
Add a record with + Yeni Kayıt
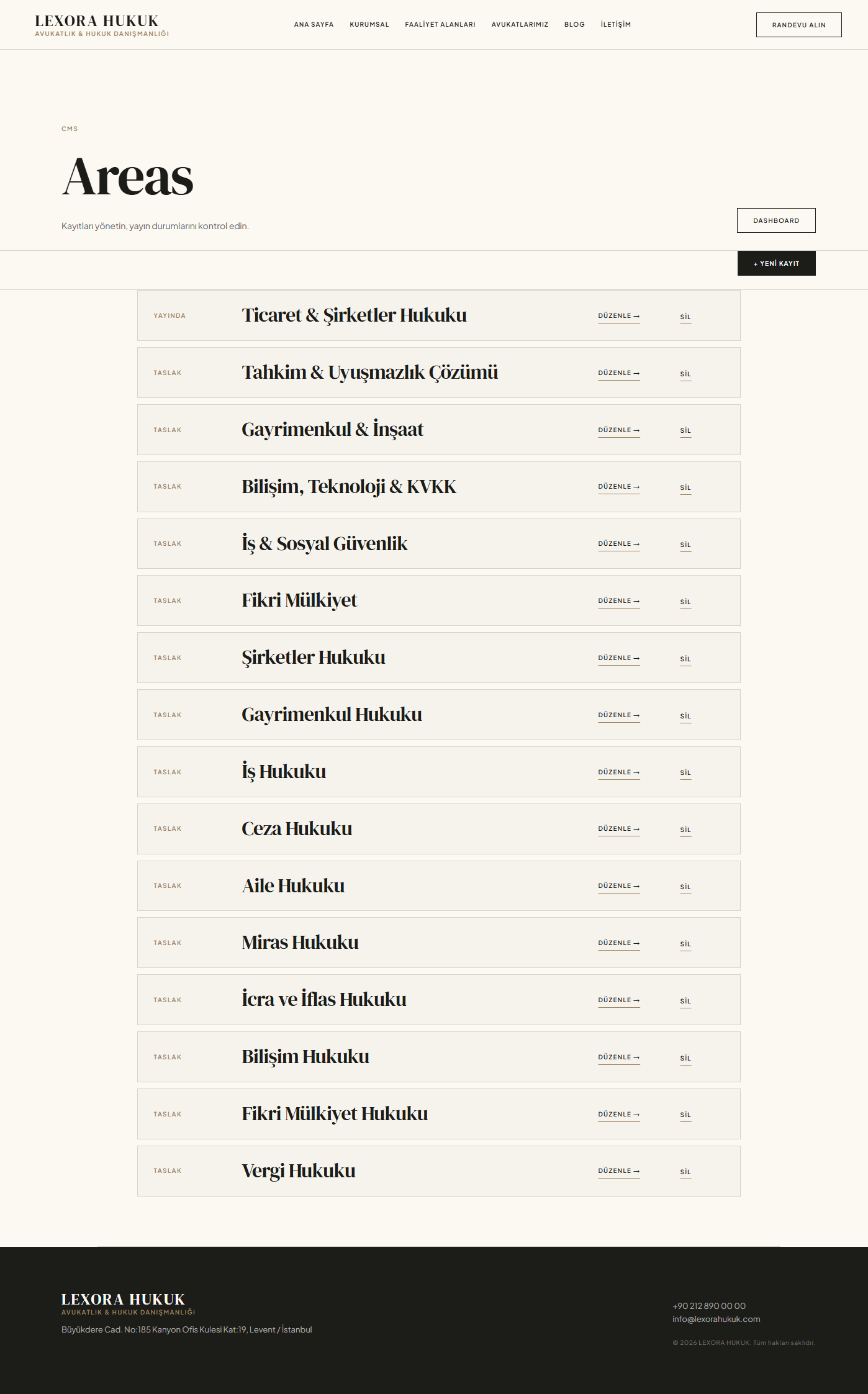tap(776, 263)
